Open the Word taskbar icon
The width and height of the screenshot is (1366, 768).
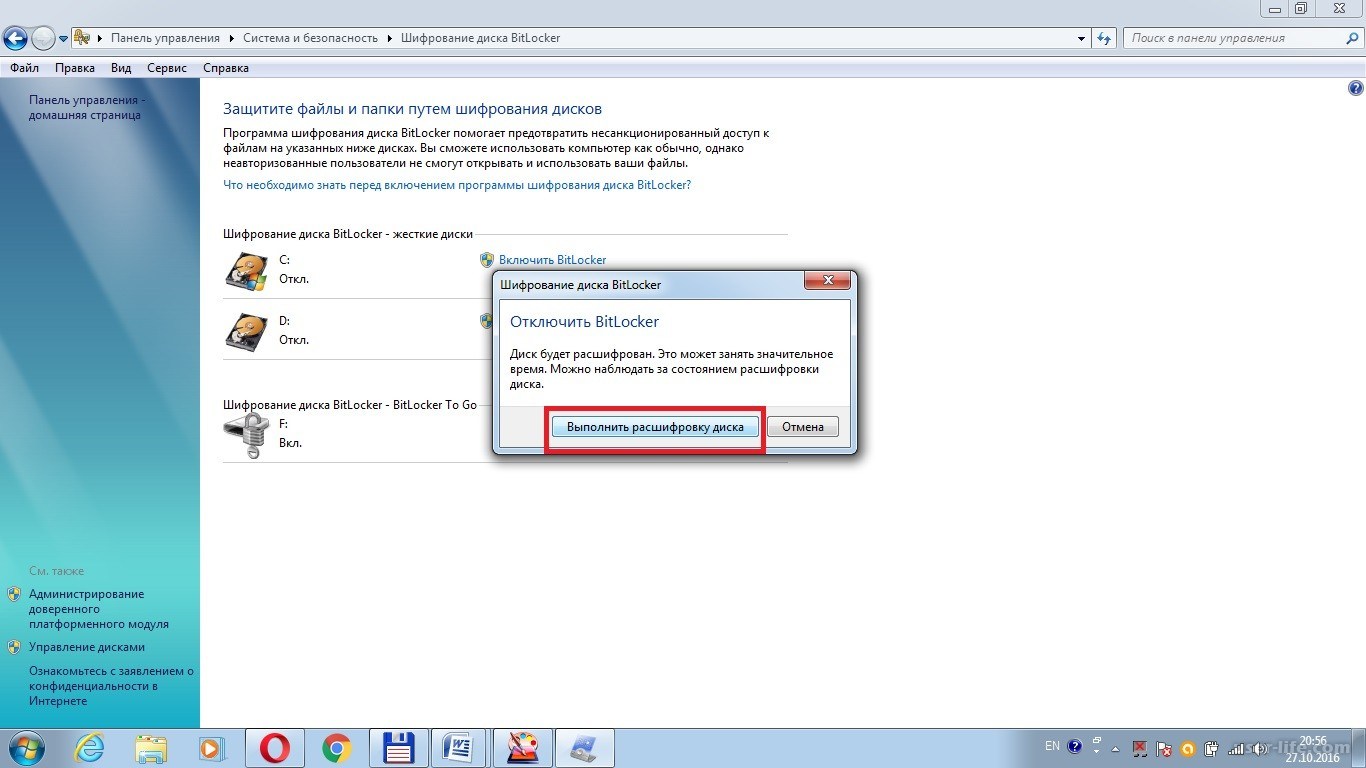[x=458, y=748]
